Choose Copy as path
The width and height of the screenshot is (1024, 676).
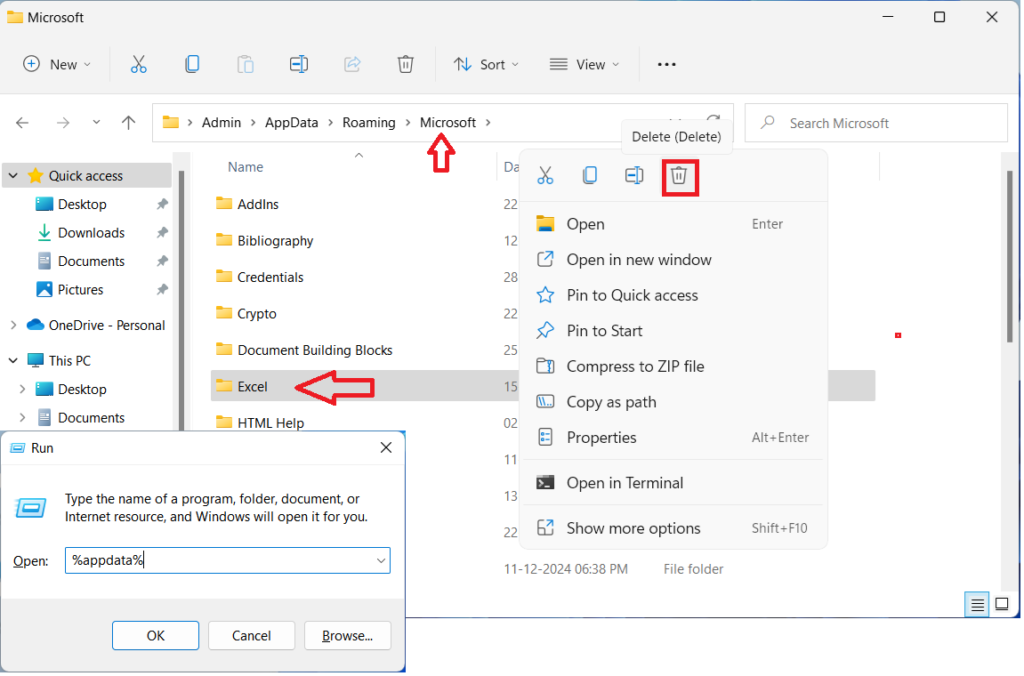(x=673, y=402)
